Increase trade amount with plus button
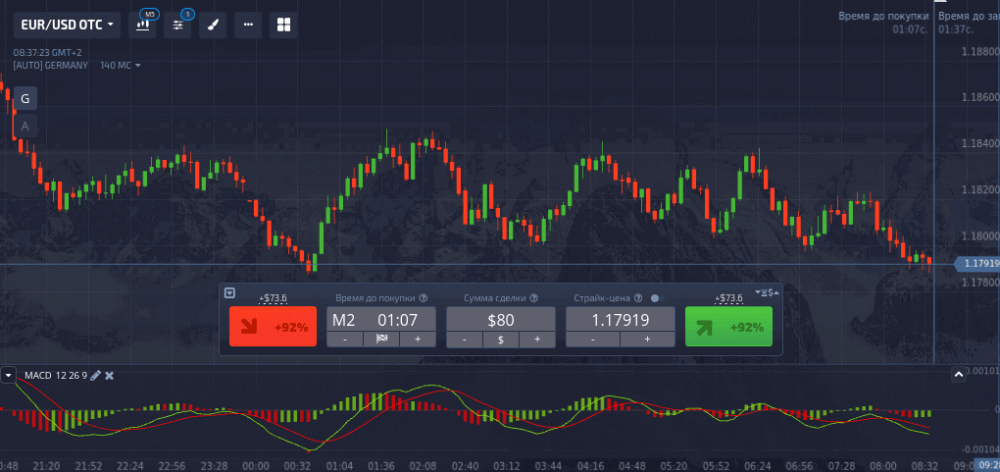 click(x=537, y=340)
